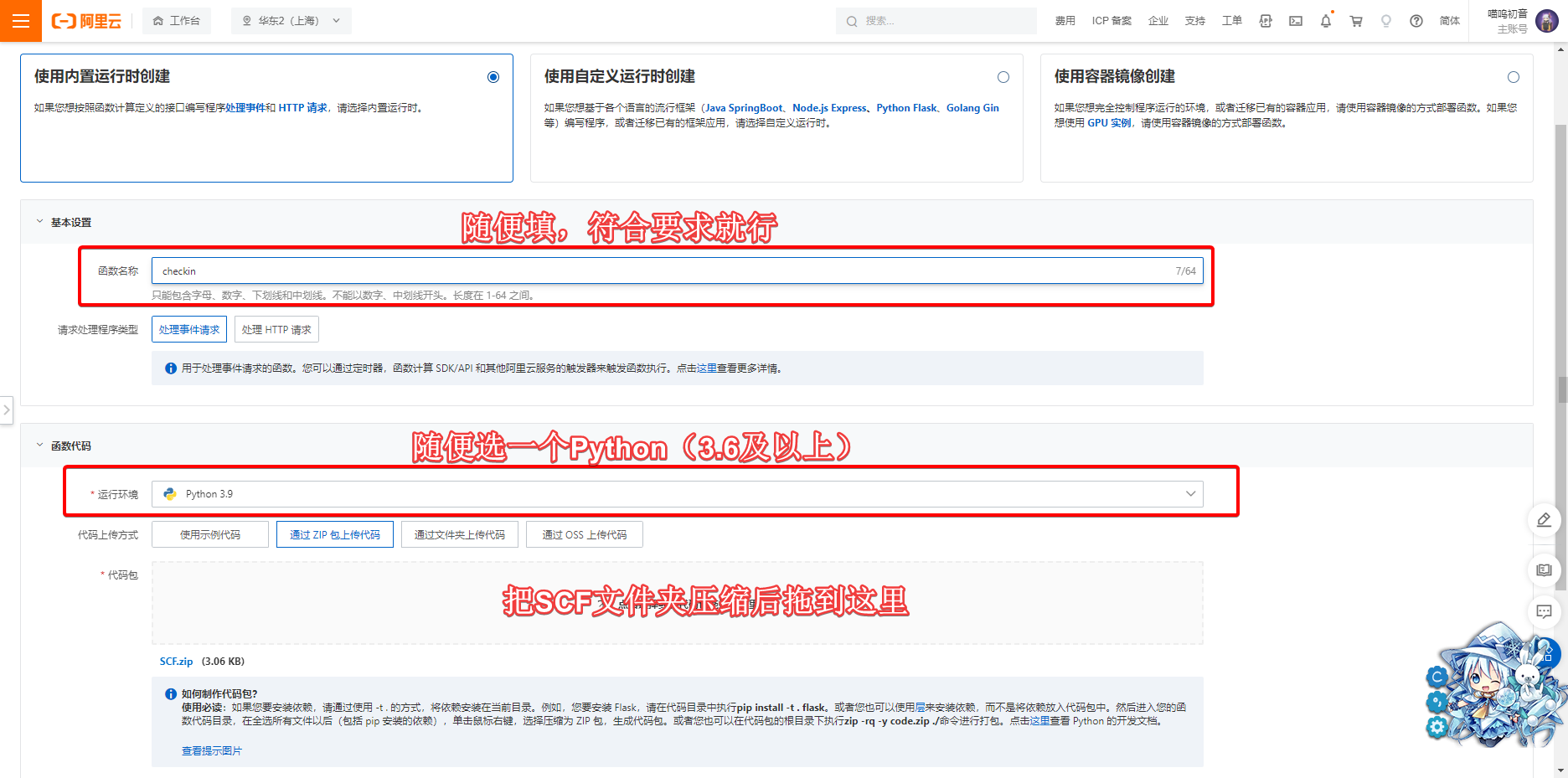This screenshot has width=1568, height=778.
Task: Open the notifications bell
Action: [1326, 21]
